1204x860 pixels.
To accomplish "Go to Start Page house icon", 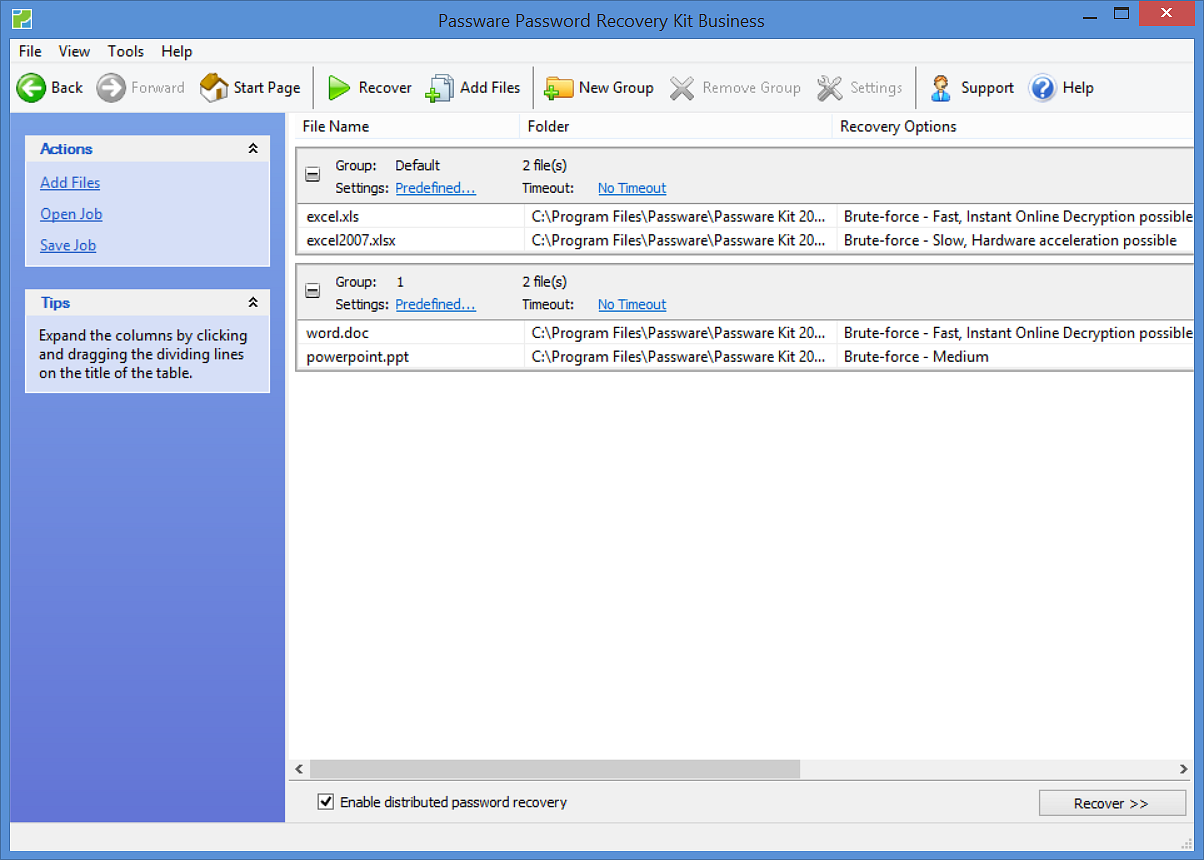I will pyautogui.click(x=214, y=88).
